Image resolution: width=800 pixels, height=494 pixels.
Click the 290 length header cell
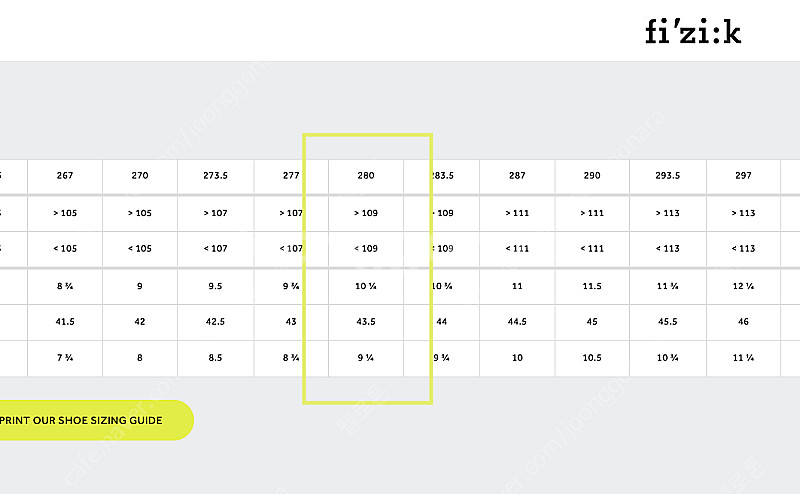592,176
